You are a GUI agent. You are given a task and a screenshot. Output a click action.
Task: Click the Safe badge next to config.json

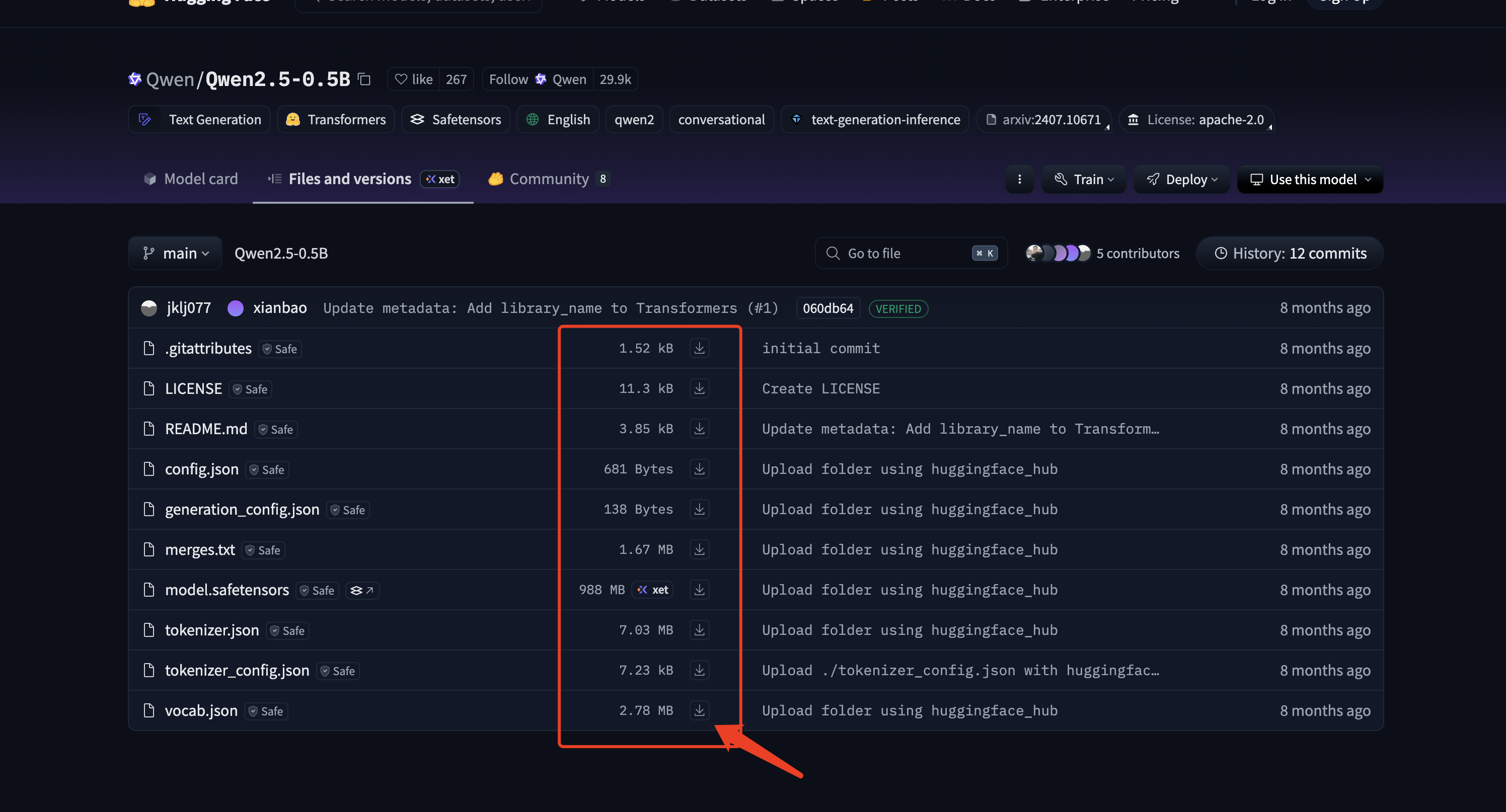coord(267,470)
